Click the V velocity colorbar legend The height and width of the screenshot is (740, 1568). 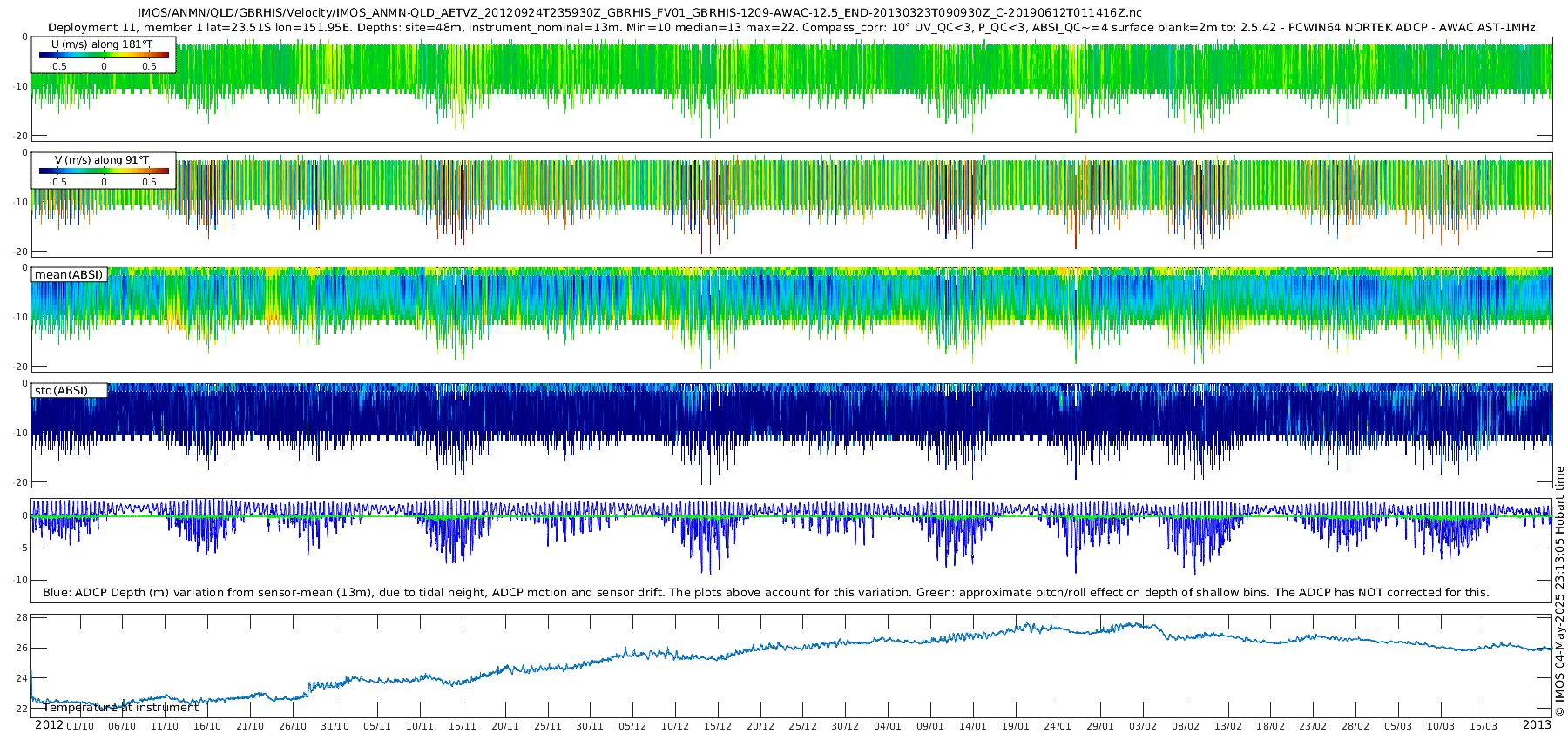click(x=104, y=172)
